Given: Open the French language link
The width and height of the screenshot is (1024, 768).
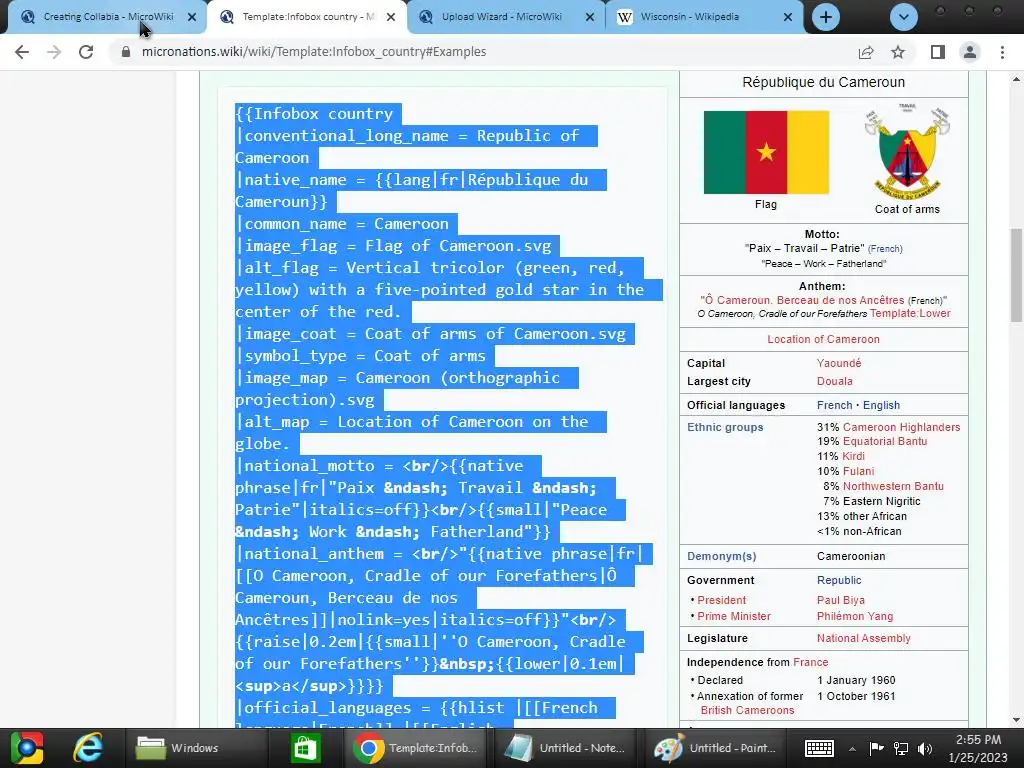Looking at the screenshot, I should [834, 405].
